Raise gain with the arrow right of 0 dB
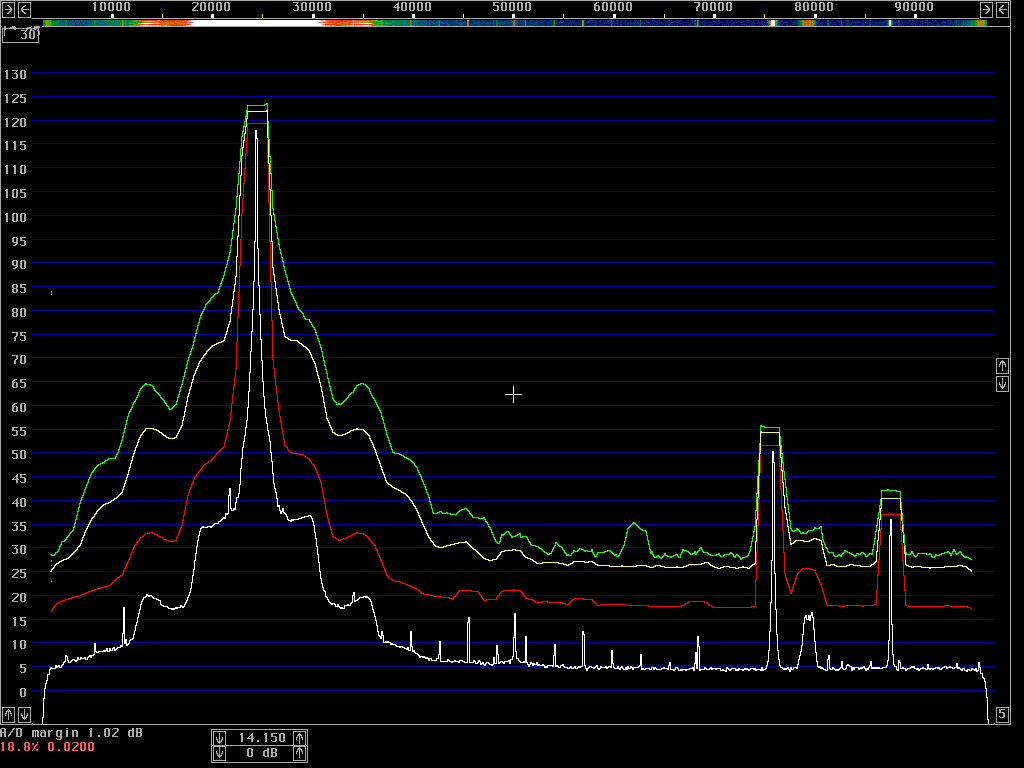This screenshot has width=1024, height=768. [x=299, y=754]
